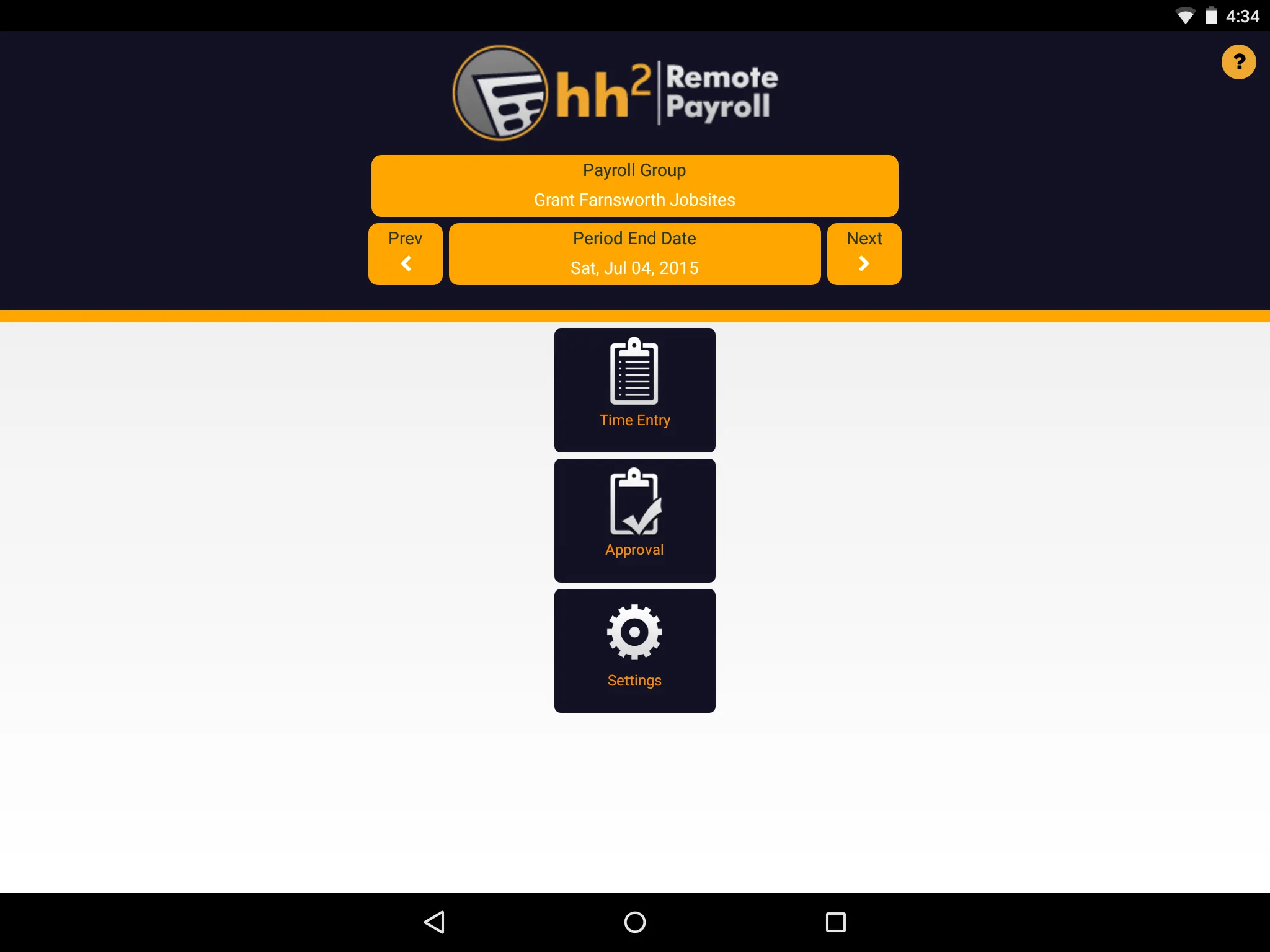Navigate to next payroll period
1270x952 pixels.
pos(862,252)
